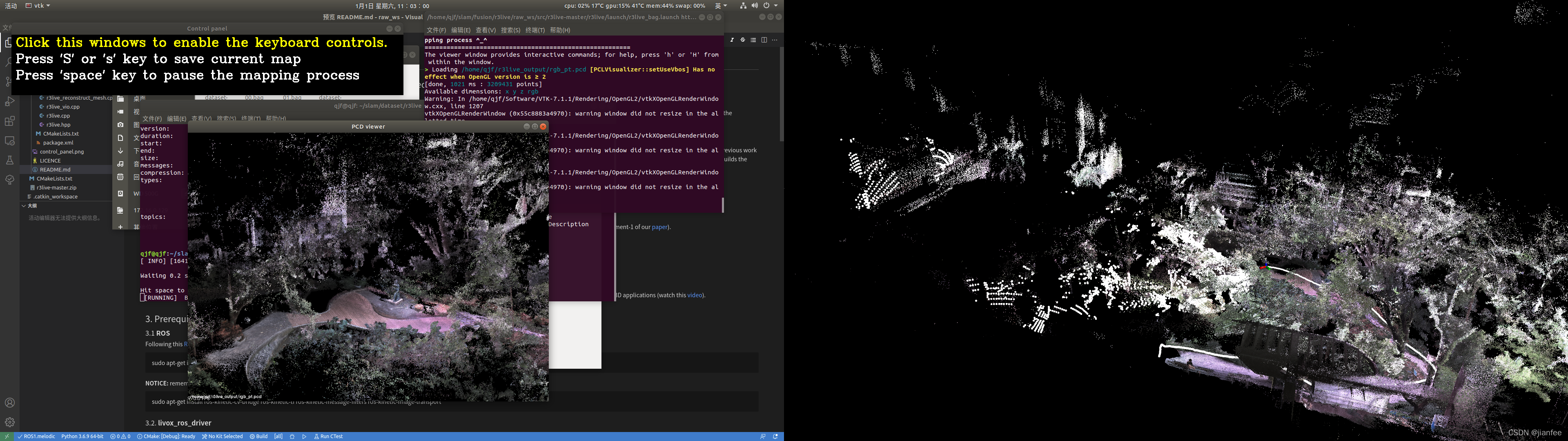
Task: Open Remote Explorer icon in activity bar
Action: point(10,141)
